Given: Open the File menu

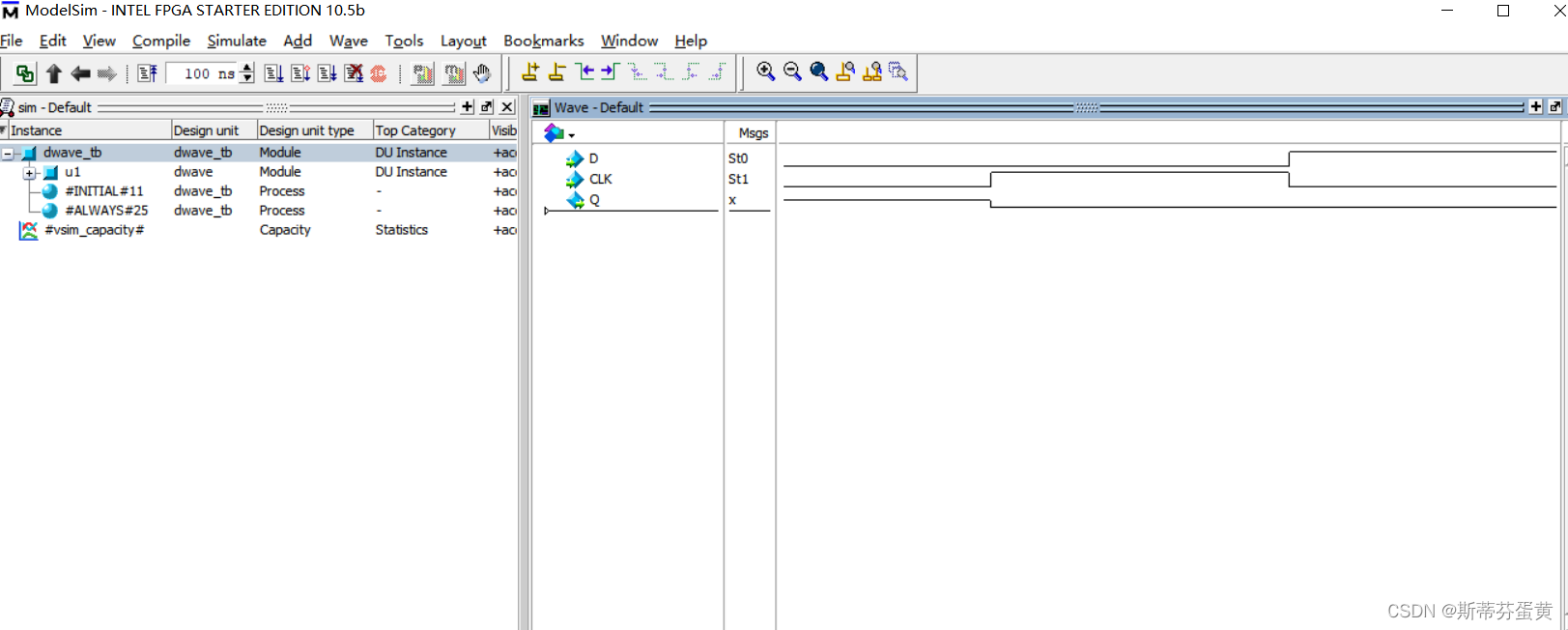Looking at the screenshot, I should (12, 41).
